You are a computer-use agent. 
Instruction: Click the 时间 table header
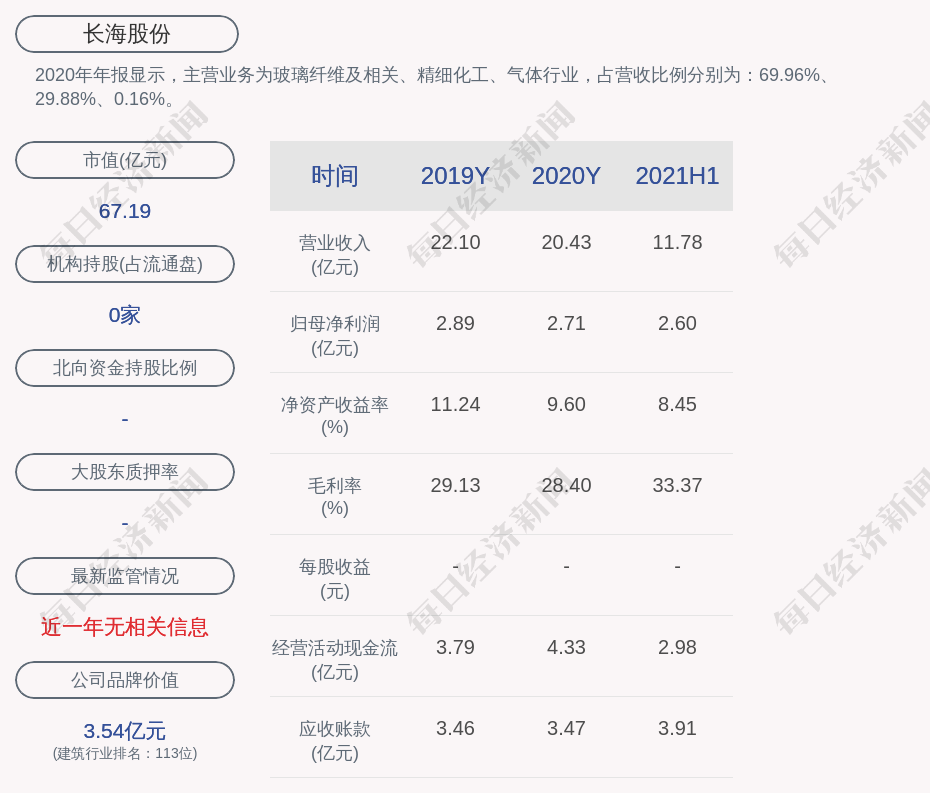pos(335,176)
